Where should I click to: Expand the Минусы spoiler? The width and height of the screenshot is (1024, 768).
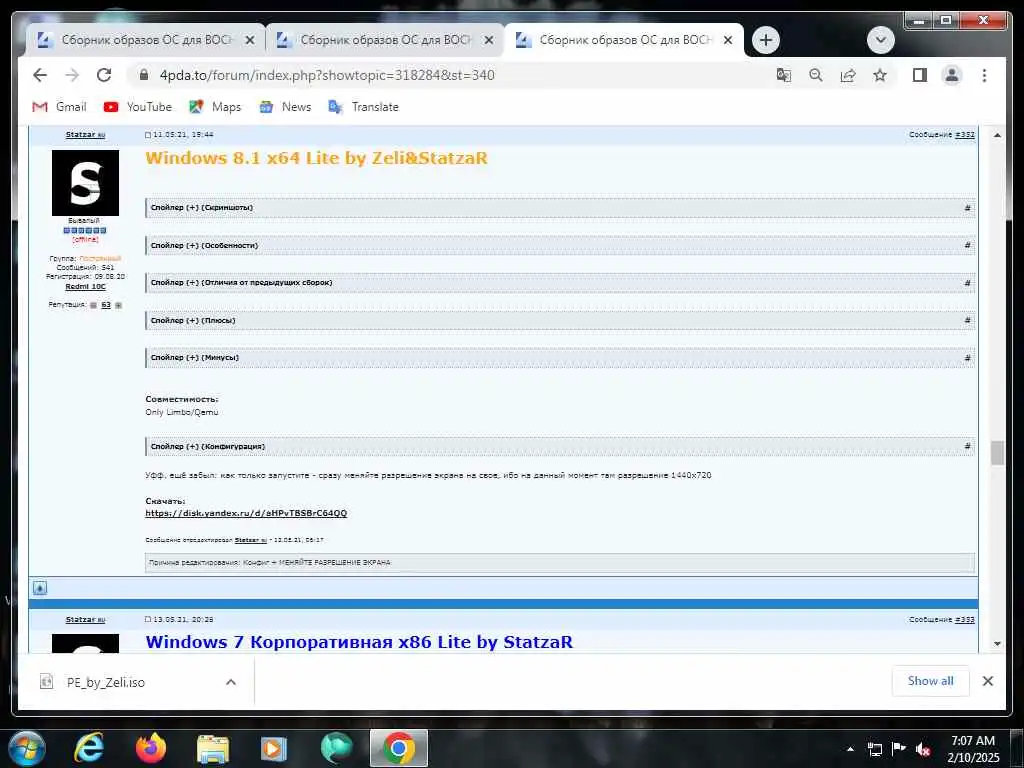[560, 358]
